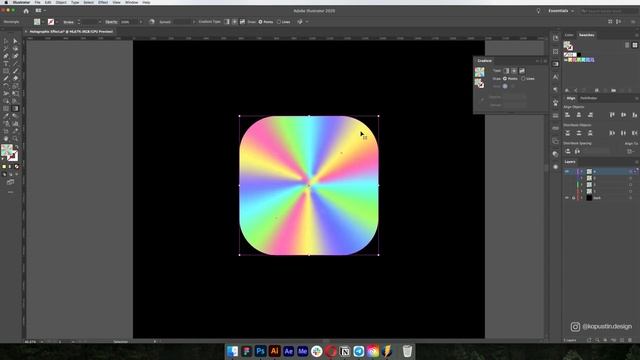The height and width of the screenshot is (360, 640).
Task: Click the Stroke label link
Action: (69, 22)
